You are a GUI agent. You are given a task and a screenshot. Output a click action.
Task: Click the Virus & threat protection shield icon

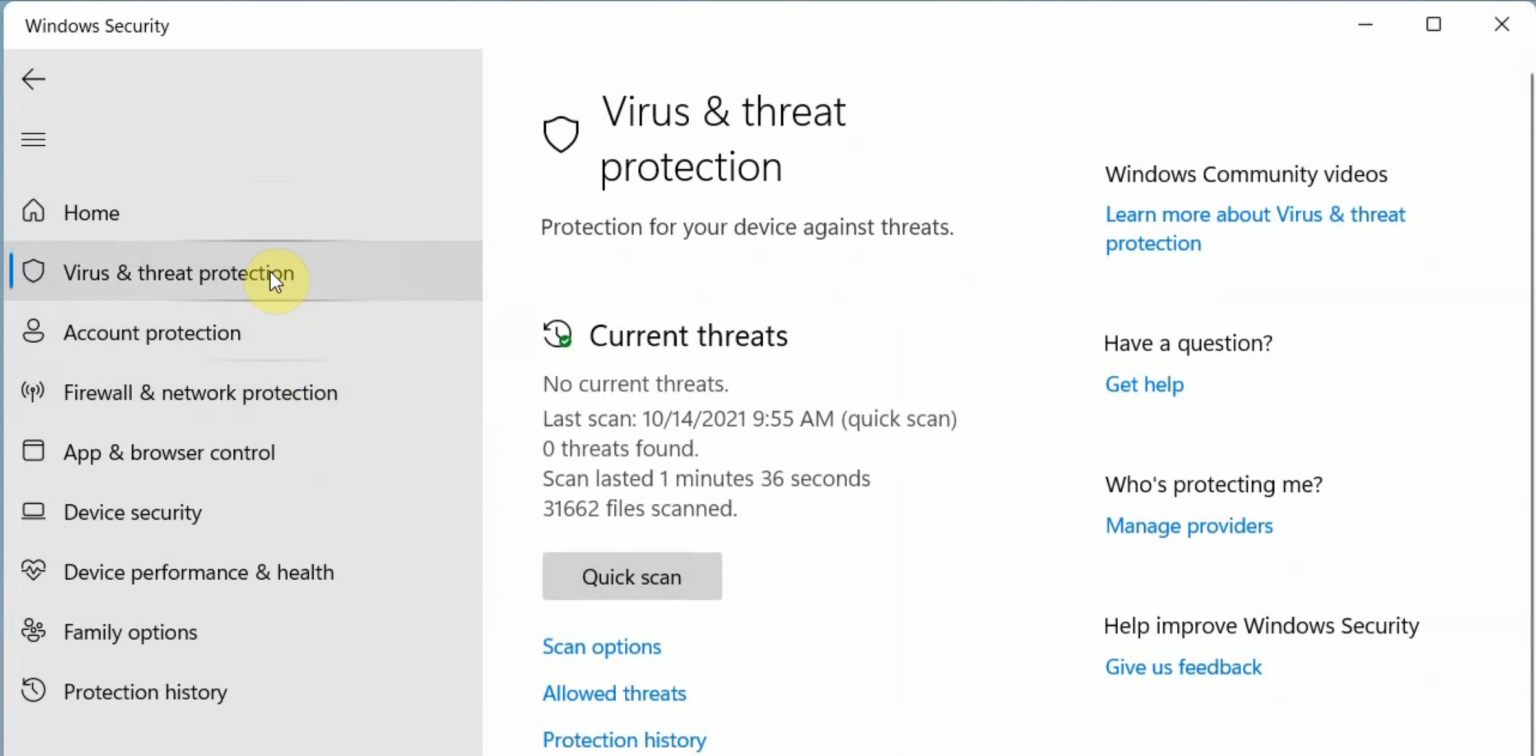click(x=33, y=271)
